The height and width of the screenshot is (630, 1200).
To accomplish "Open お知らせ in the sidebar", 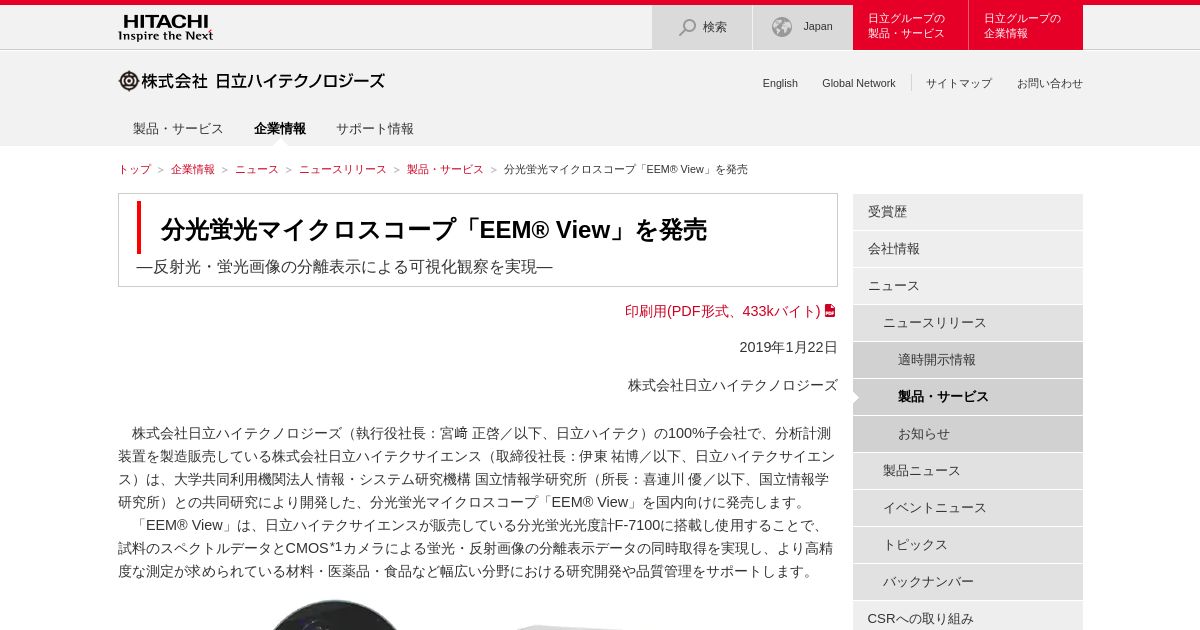I will tap(968, 434).
